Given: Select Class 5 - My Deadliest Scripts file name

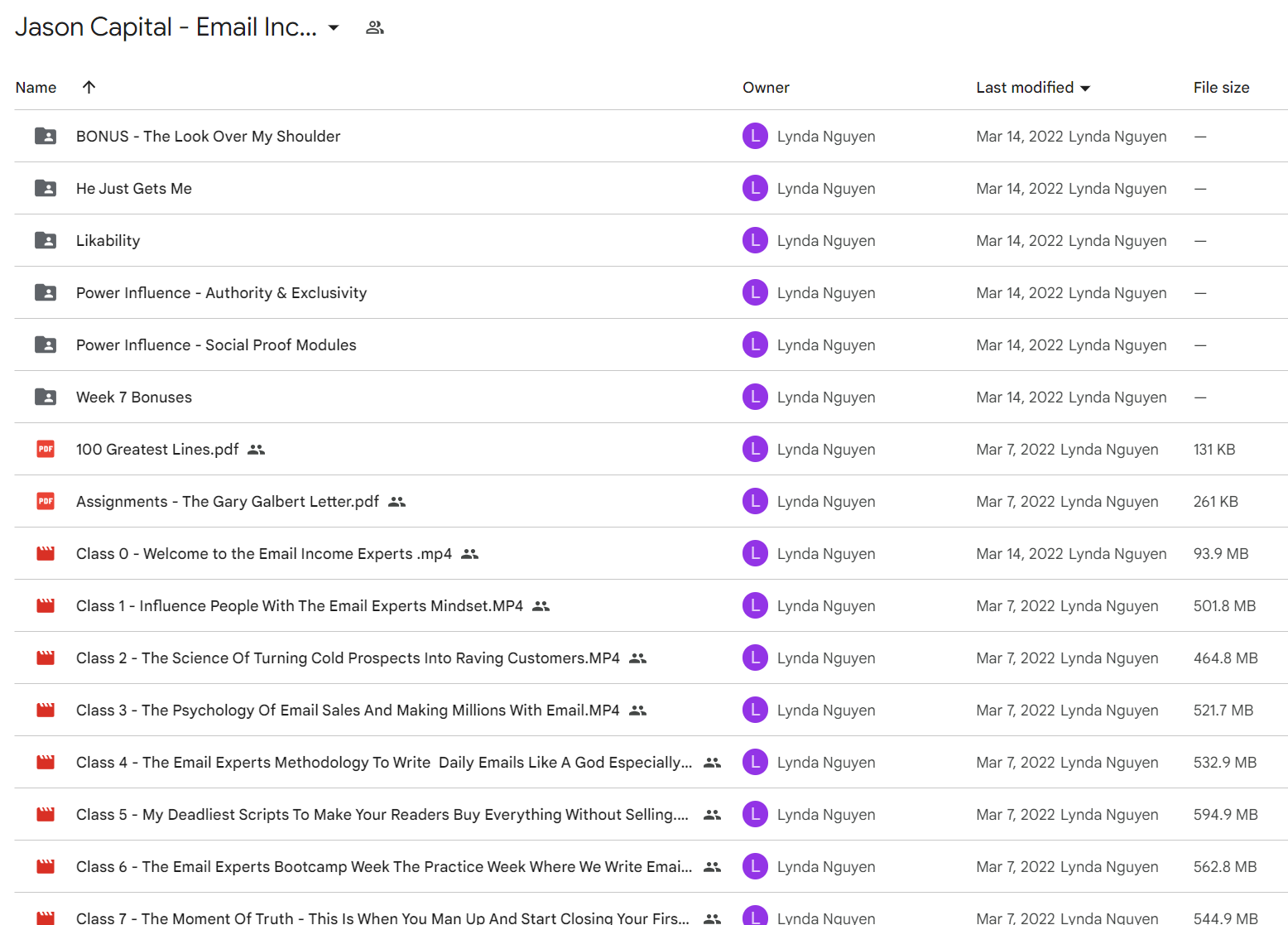Looking at the screenshot, I should tap(382, 814).
